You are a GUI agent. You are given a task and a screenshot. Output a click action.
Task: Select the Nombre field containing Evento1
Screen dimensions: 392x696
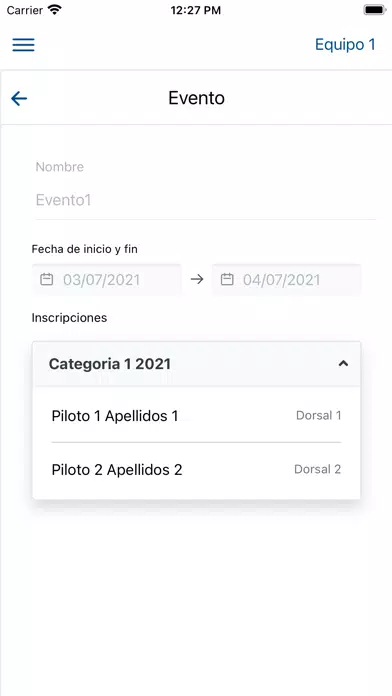tap(206, 200)
